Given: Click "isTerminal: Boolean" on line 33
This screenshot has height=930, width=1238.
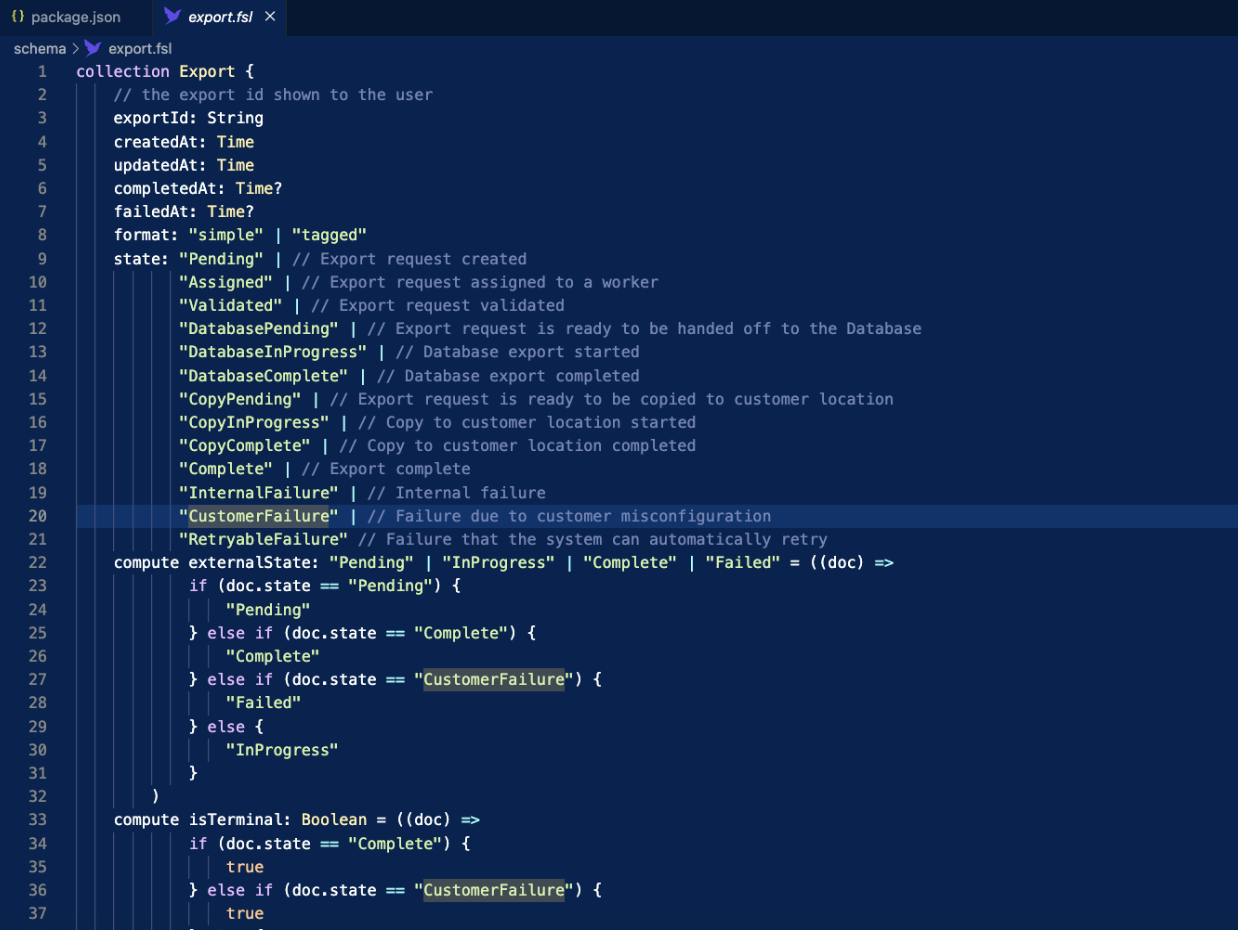Looking at the screenshot, I should click(x=278, y=819).
